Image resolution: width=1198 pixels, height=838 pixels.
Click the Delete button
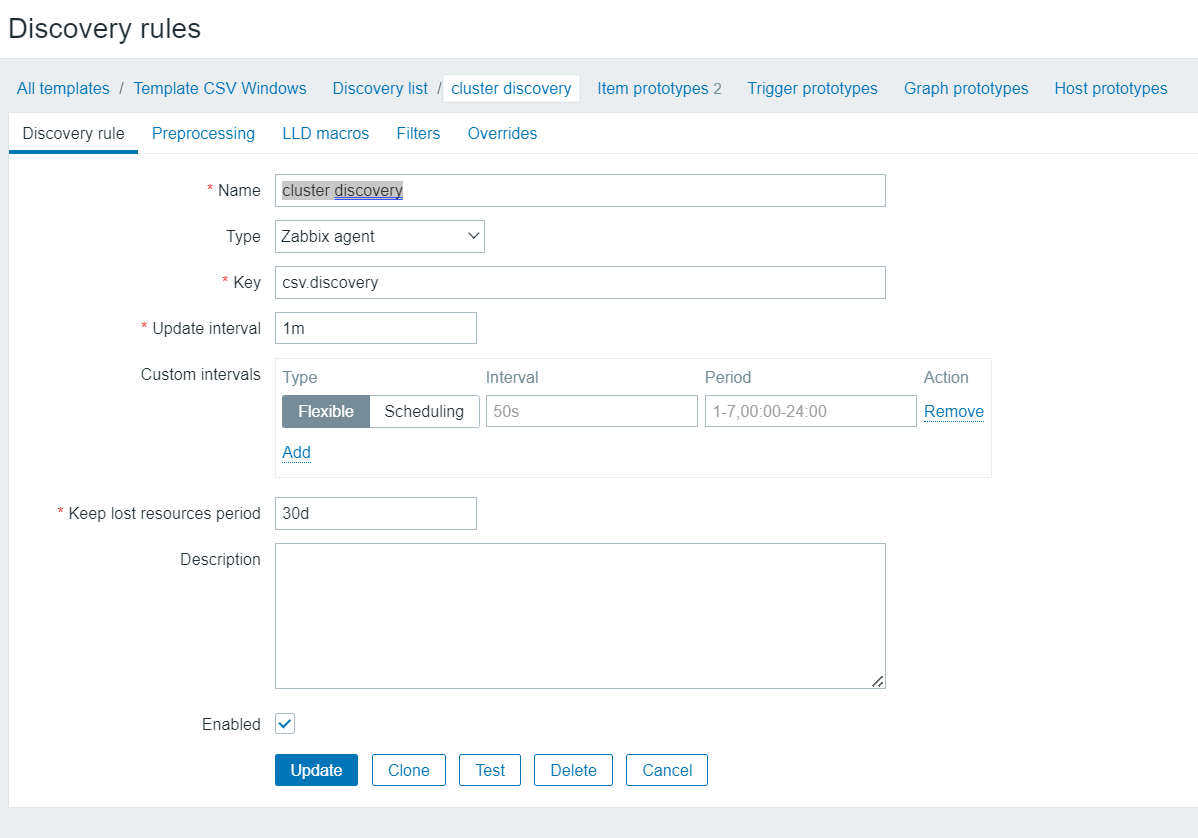573,770
